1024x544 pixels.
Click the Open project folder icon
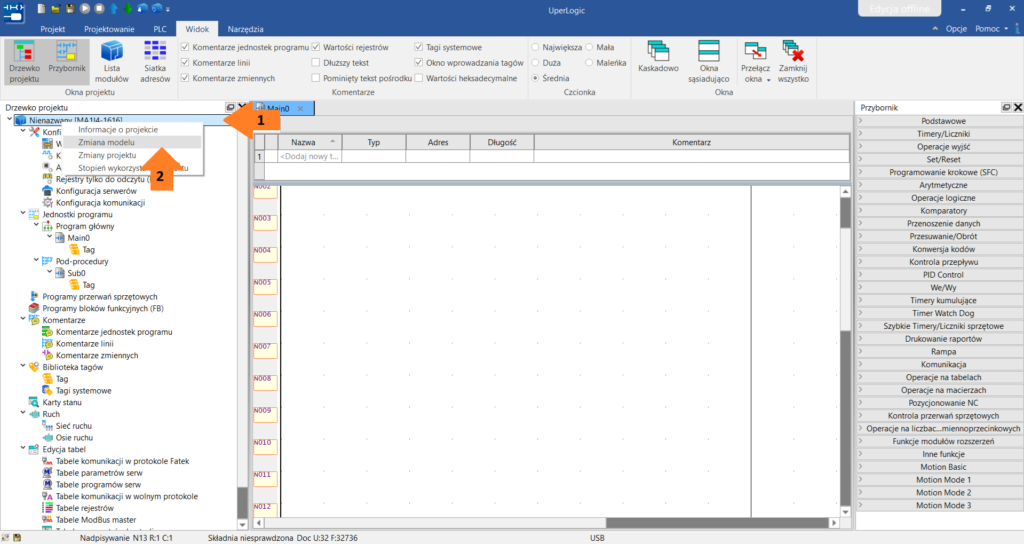56,8
